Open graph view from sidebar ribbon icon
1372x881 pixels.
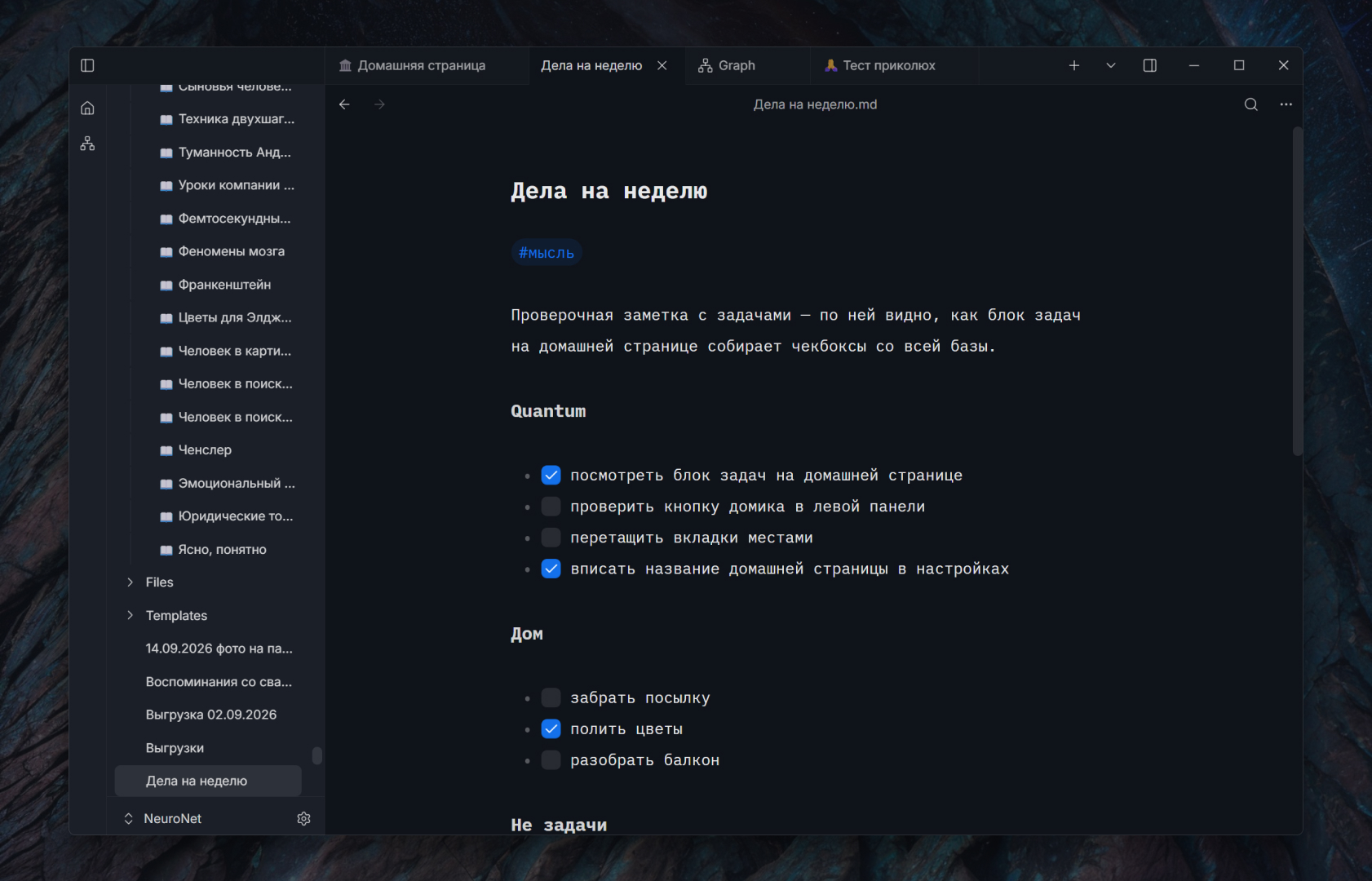pos(87,144)
